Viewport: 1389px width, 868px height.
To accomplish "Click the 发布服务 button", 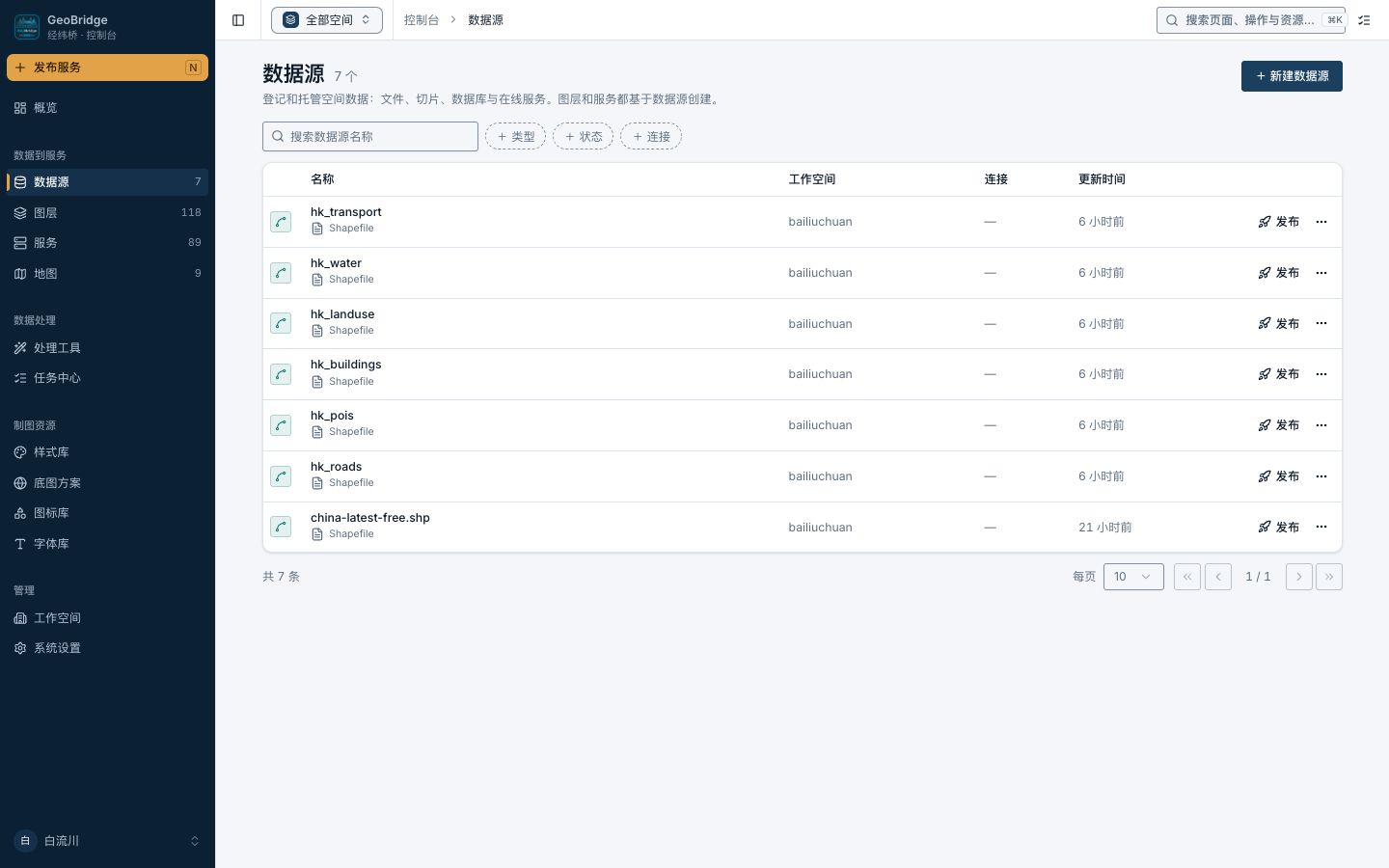I will [107, 68].
